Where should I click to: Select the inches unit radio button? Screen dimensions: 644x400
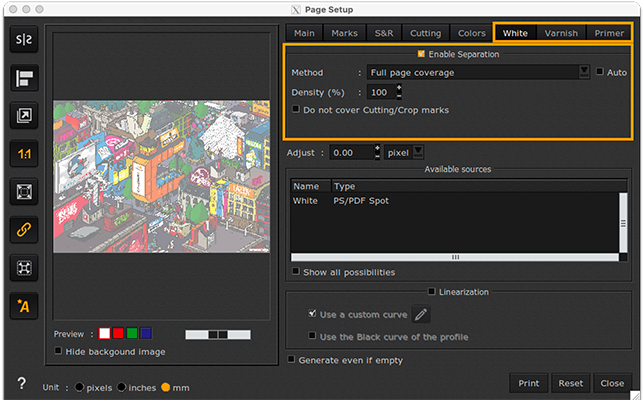point(122,387)
